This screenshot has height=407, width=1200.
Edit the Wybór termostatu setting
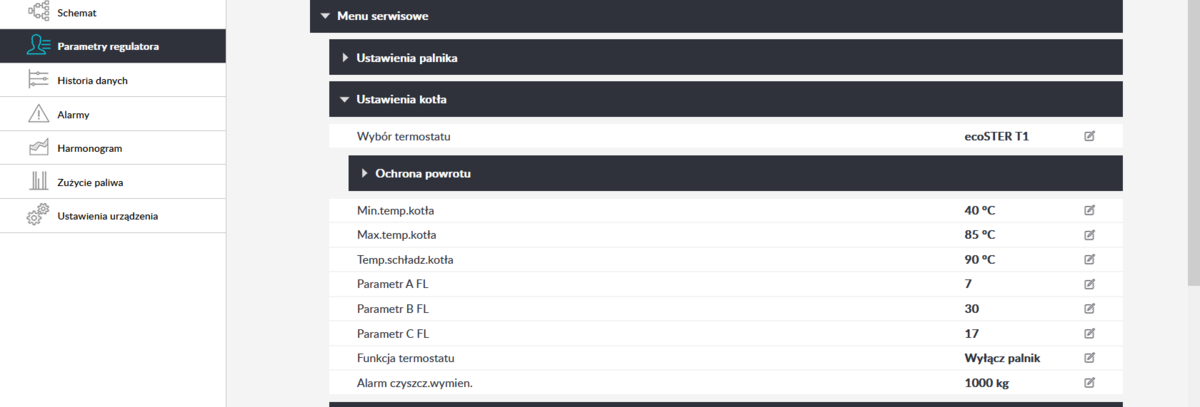point(1089,136)
